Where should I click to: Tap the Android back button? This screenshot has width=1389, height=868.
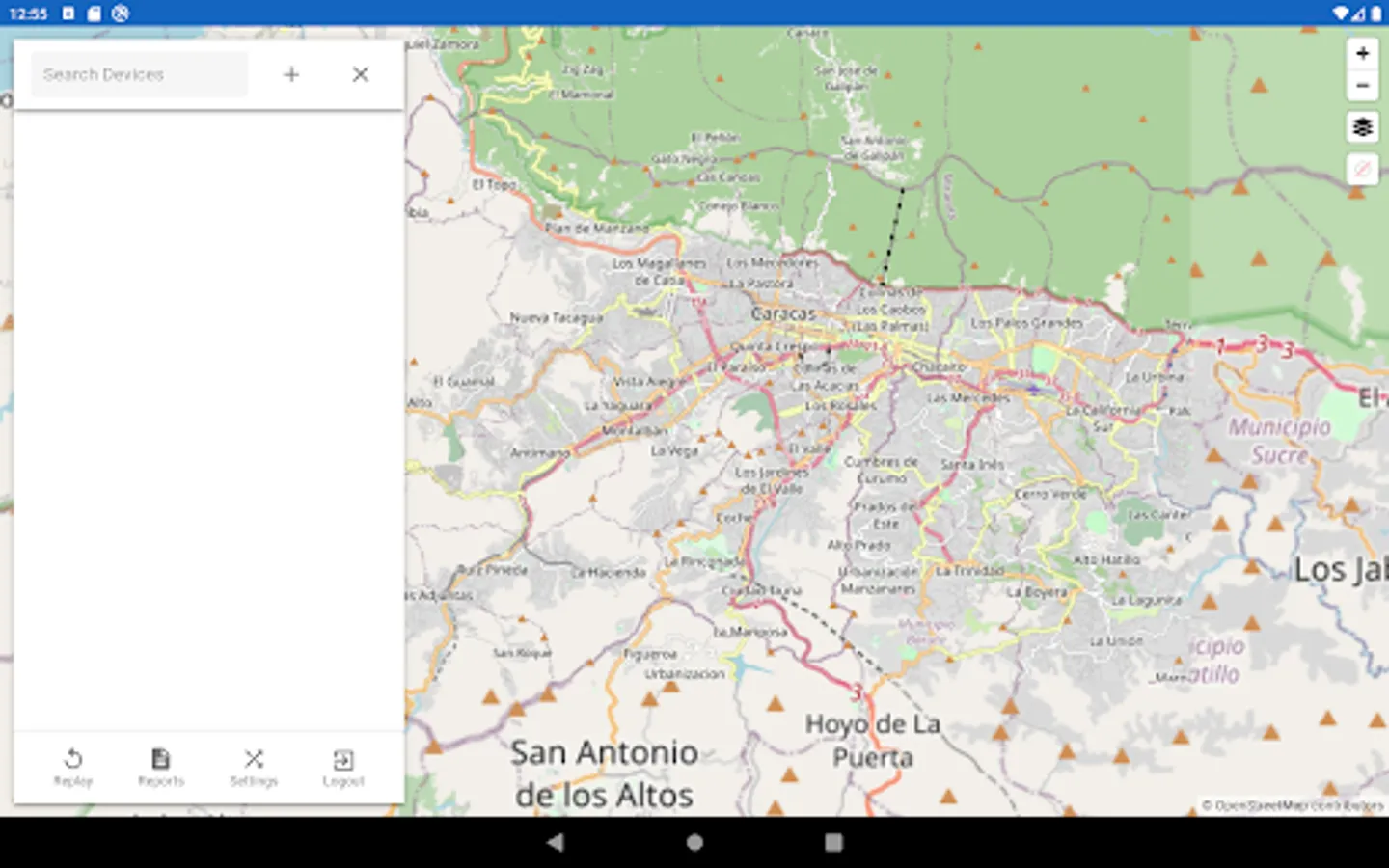(555, 842)
